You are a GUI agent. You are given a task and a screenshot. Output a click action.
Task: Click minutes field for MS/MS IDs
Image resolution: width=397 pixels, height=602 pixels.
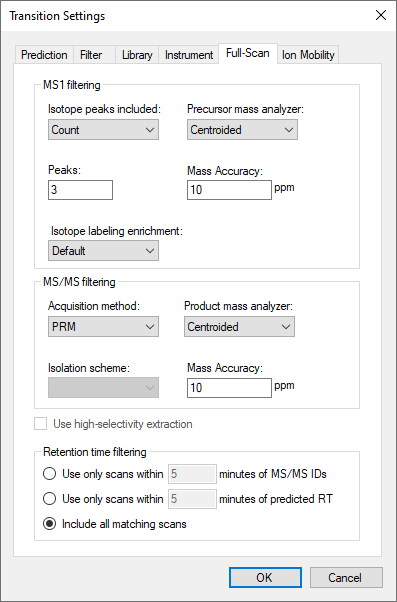(x=192, y=474)
